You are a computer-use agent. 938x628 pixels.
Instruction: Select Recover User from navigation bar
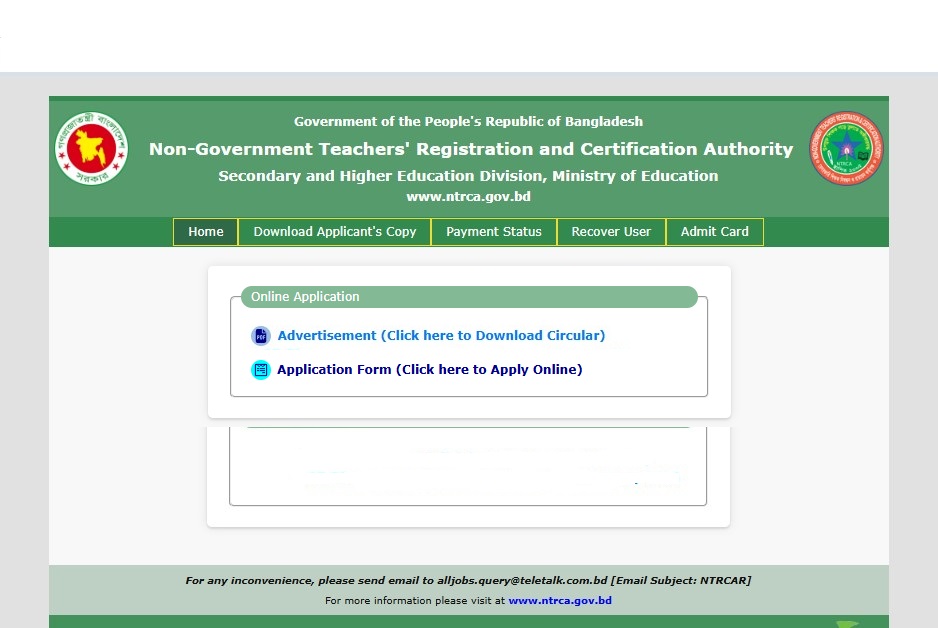(611, 232)
